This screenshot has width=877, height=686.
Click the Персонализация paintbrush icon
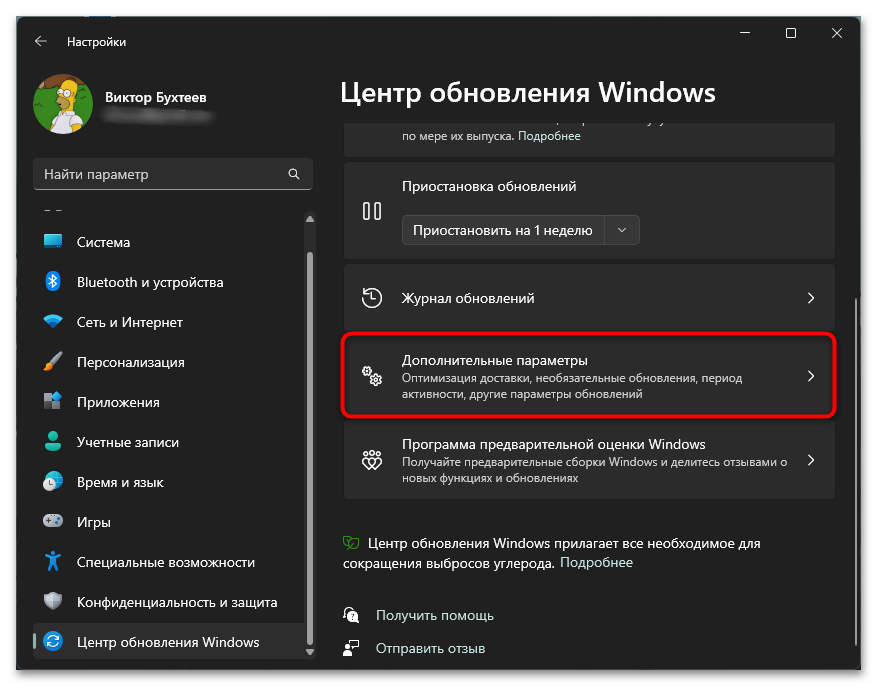[x=53, y=362]
